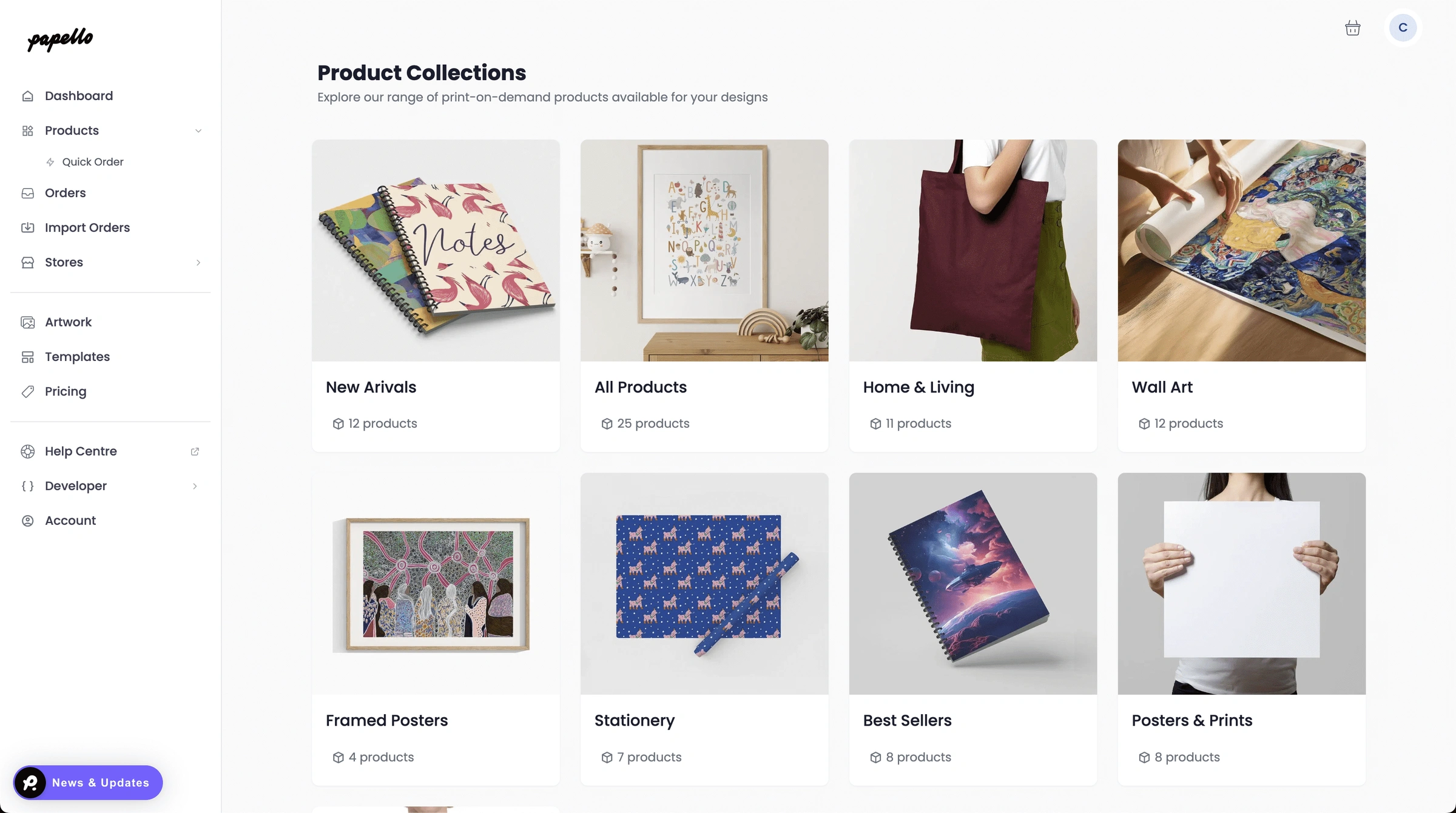Click the Import Orders download icon
The width and height of the screenshot is (1456, 813).
[28, 227]
